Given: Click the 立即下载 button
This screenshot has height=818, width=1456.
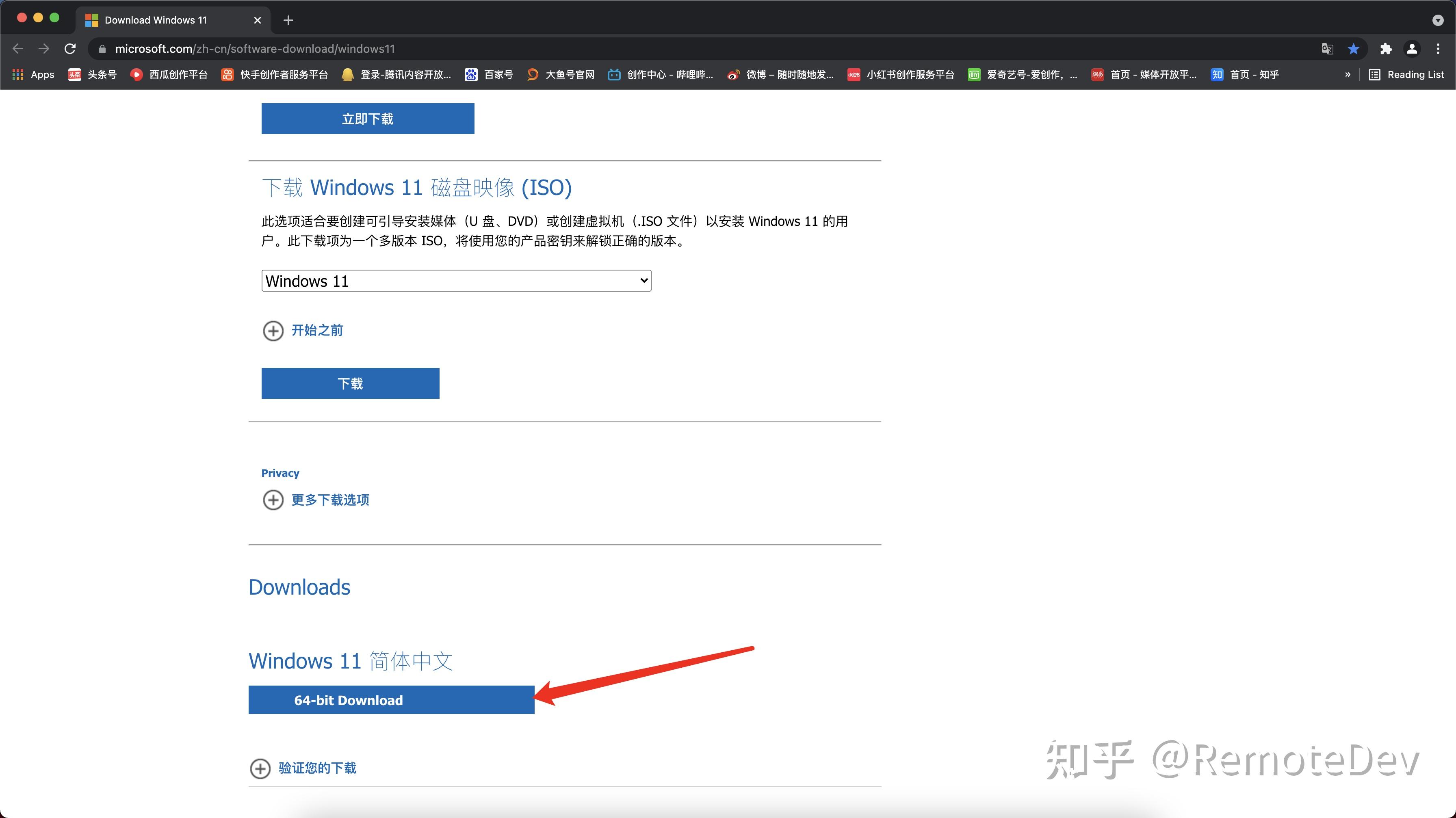Looking at the screenshot, I should click(367, 119).
